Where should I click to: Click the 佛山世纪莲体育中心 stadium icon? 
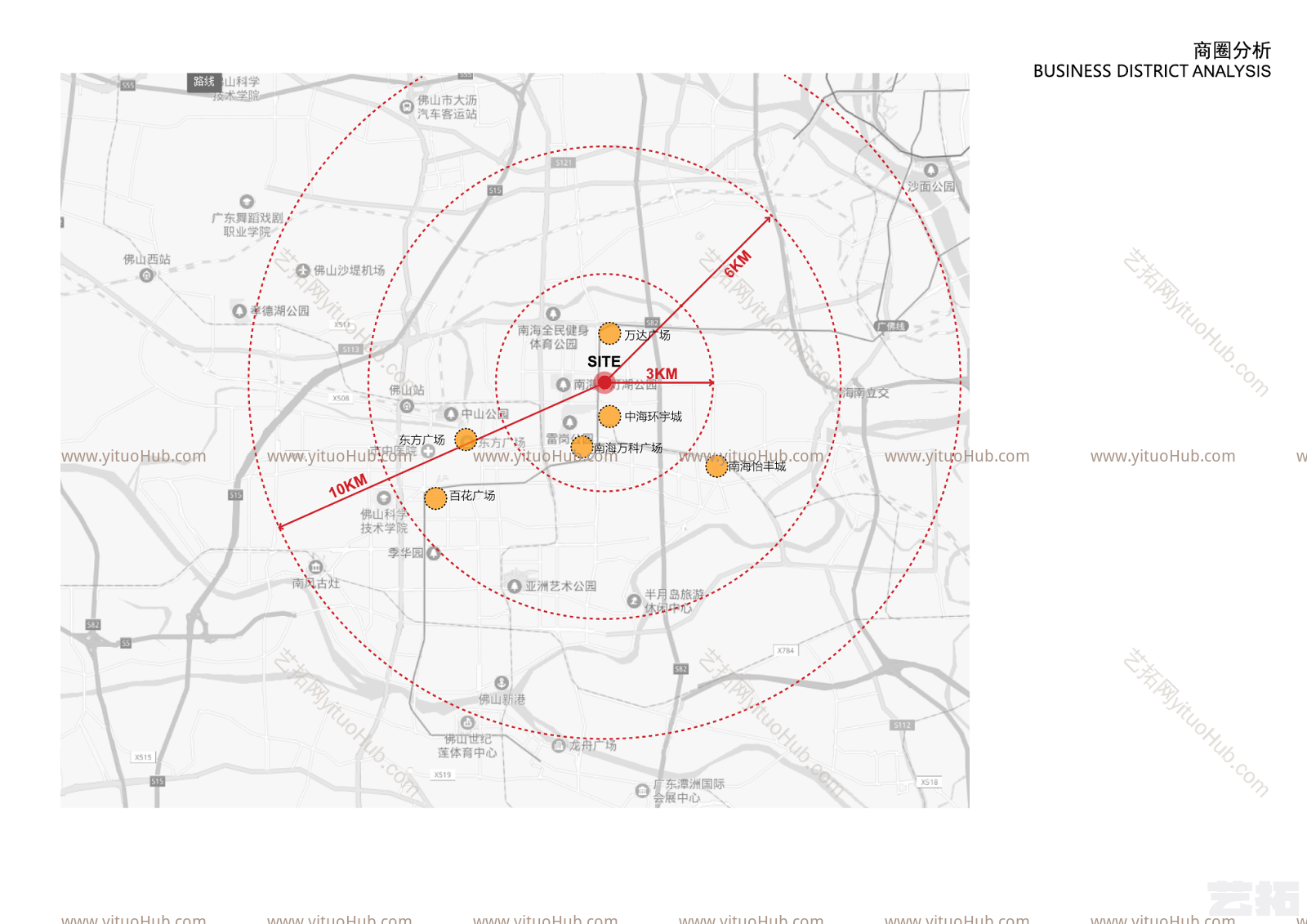(x=467, y=723)
